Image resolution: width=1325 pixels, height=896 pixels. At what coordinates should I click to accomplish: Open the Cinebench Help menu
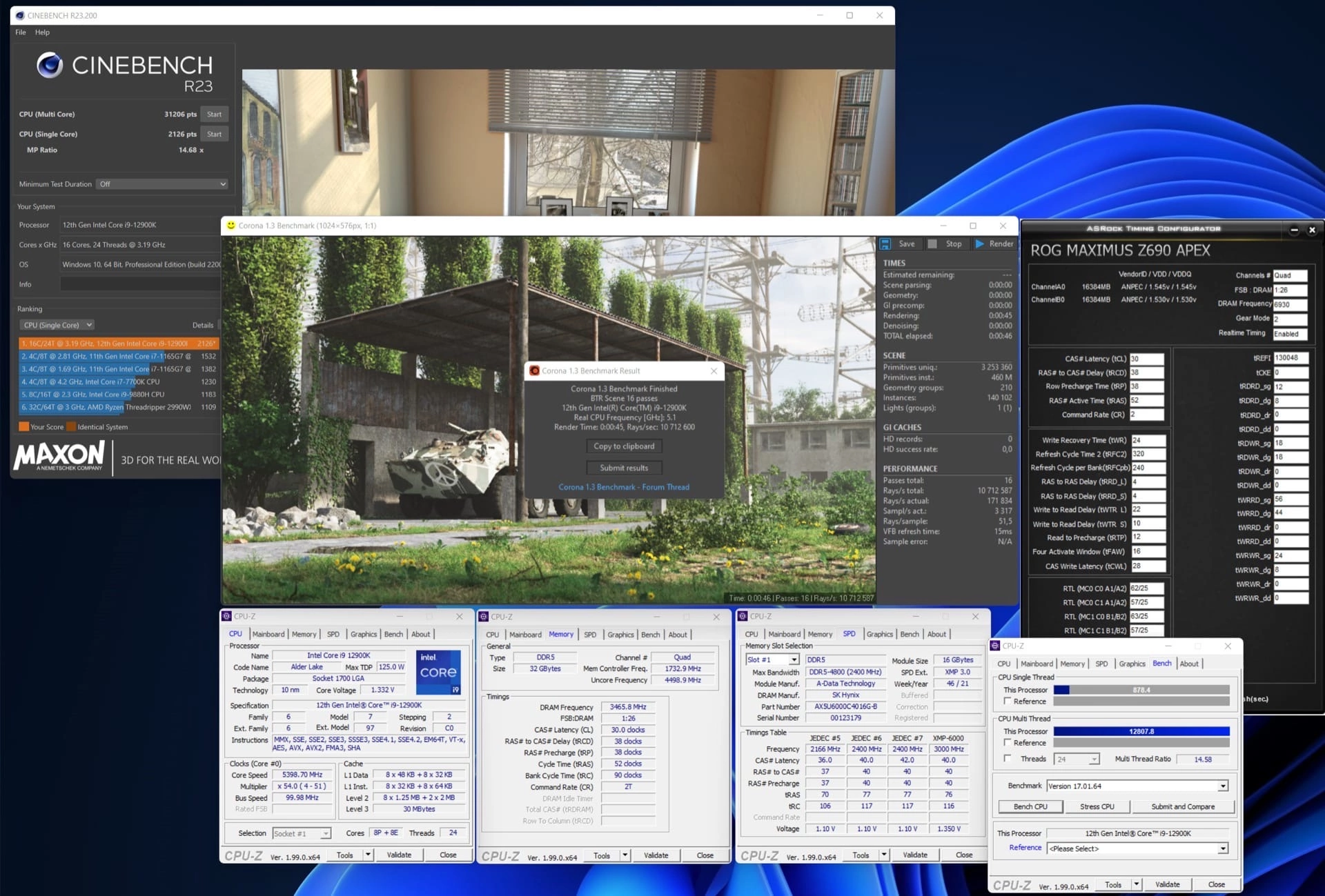[x=42, y=32]
